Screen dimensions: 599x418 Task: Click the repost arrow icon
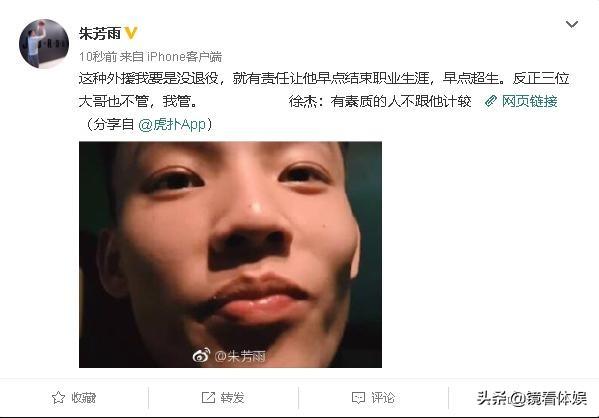(208, 398)
